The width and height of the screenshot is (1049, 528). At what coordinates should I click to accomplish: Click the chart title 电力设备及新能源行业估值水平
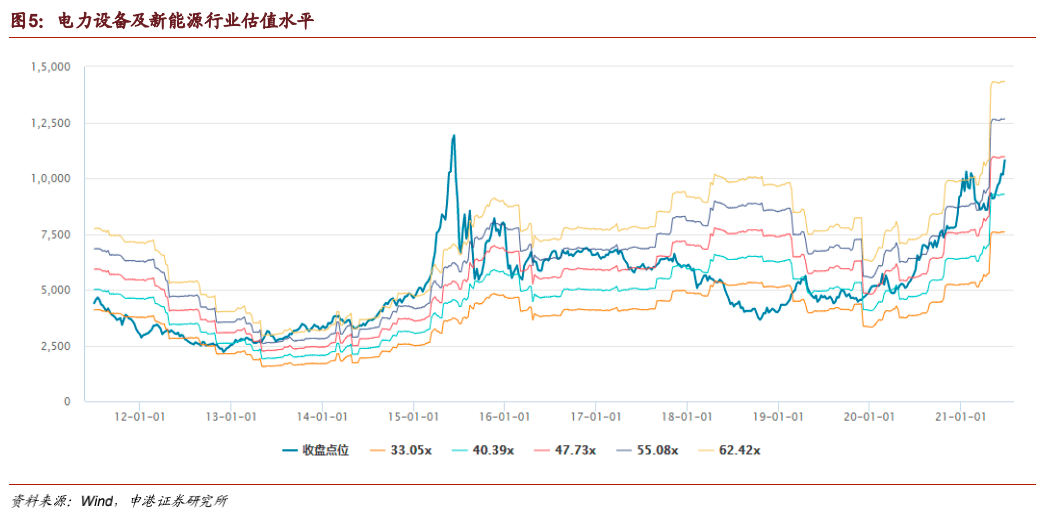click(x=185, y=21)
